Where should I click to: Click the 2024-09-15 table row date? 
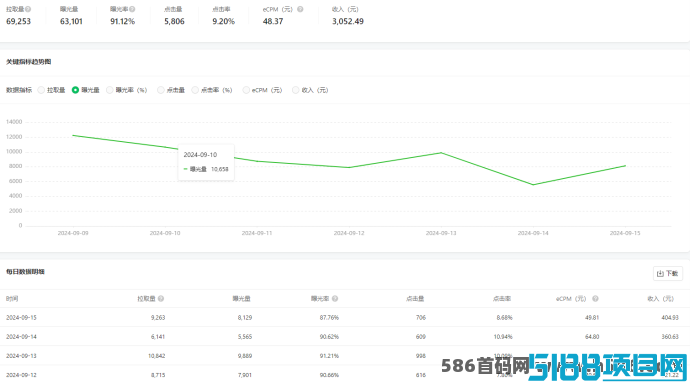pyautogui.click(x=21, y=317)
